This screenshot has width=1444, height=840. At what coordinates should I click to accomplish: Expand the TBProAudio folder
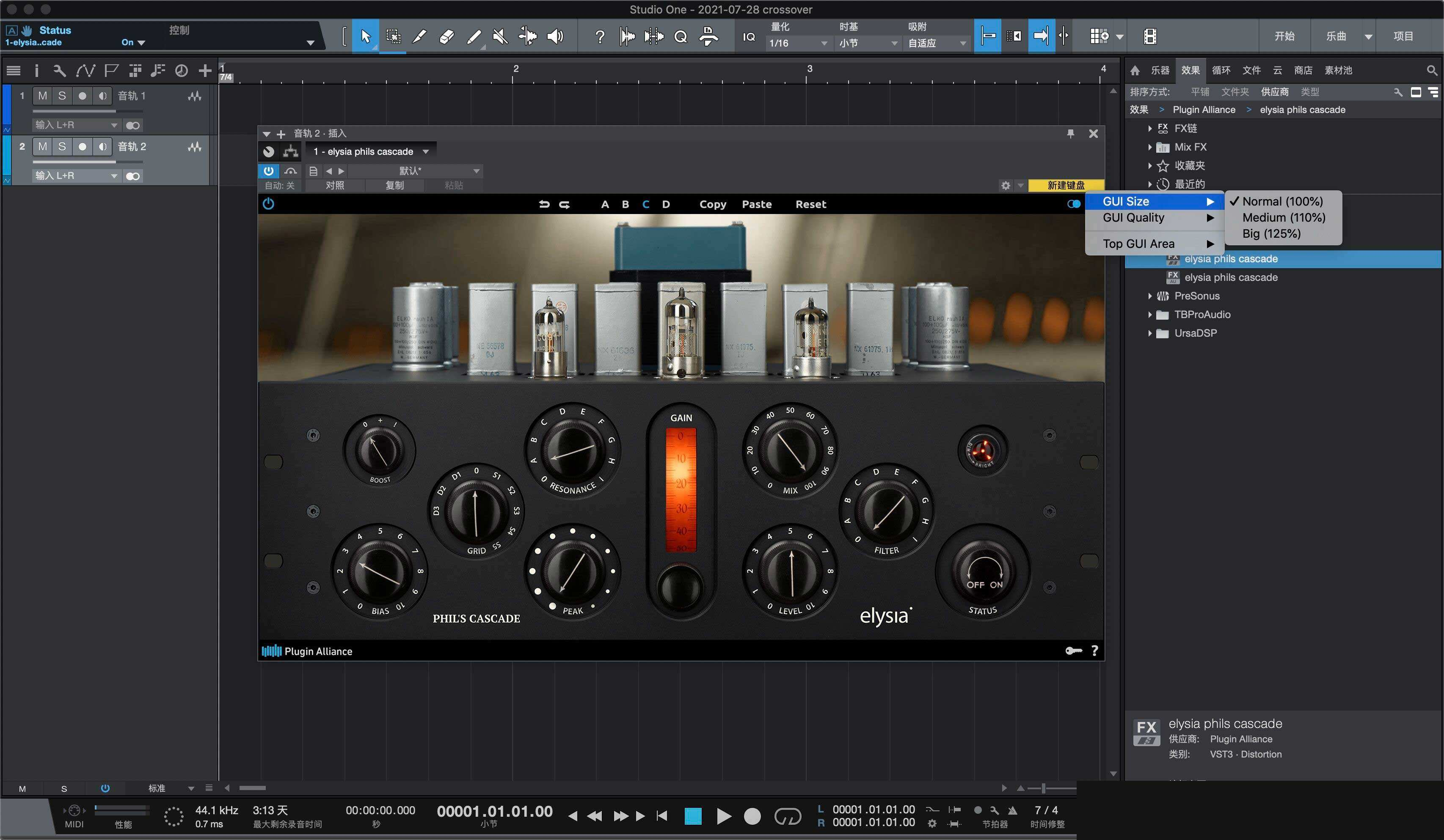[1149, 314]
